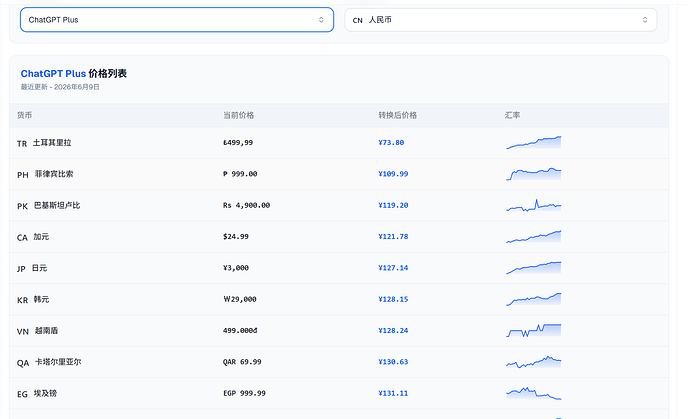
Task: Click the PK country code badge
Action: click(22, 206)
